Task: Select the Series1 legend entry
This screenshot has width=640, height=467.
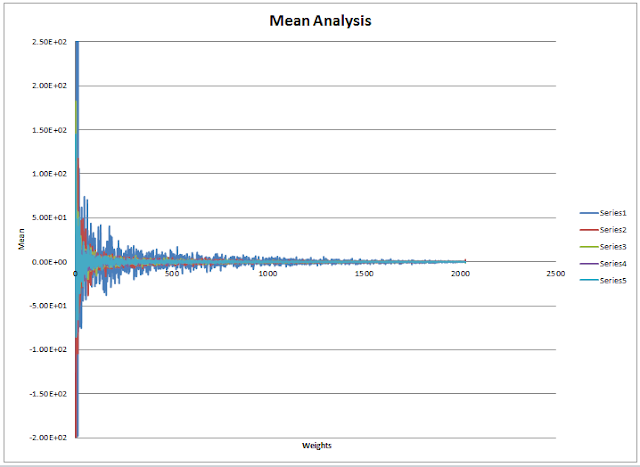Action: (x=603, y=213)
